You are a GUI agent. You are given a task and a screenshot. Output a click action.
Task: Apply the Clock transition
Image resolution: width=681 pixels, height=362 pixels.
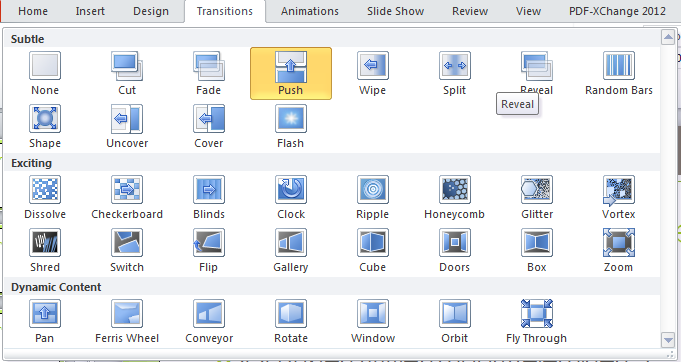click(x=291, y=197)
